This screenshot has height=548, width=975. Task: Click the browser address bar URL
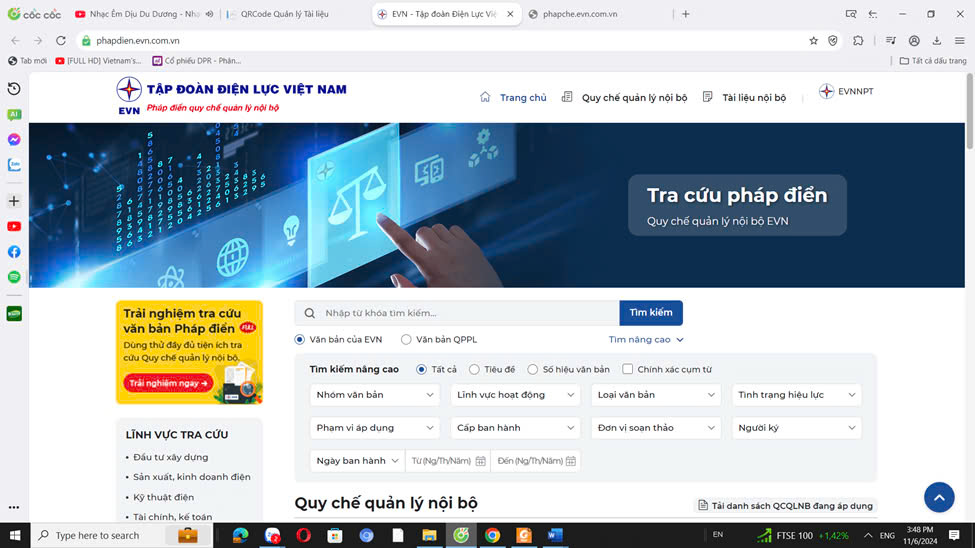pyautogui.click(x=138, y=40)
